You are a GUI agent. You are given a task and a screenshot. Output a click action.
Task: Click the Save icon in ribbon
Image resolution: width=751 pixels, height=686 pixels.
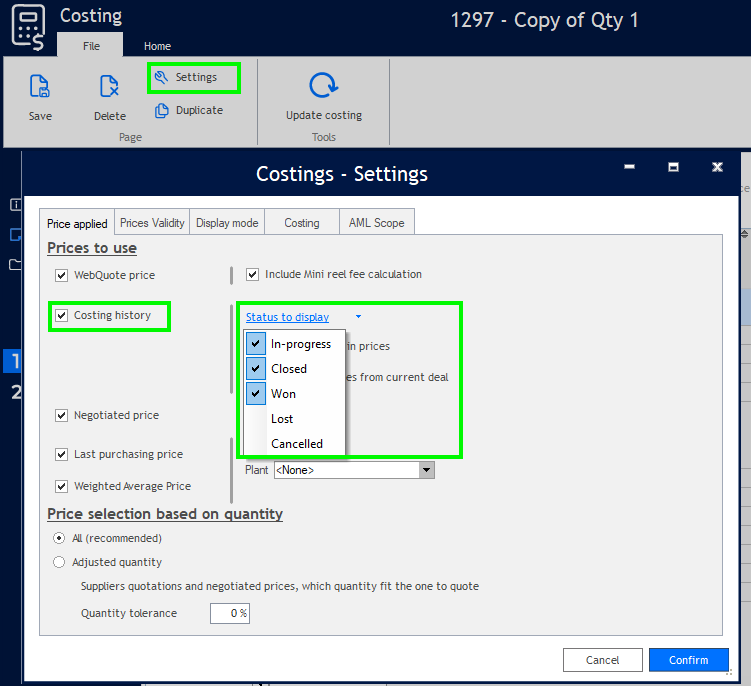(40, 87)
